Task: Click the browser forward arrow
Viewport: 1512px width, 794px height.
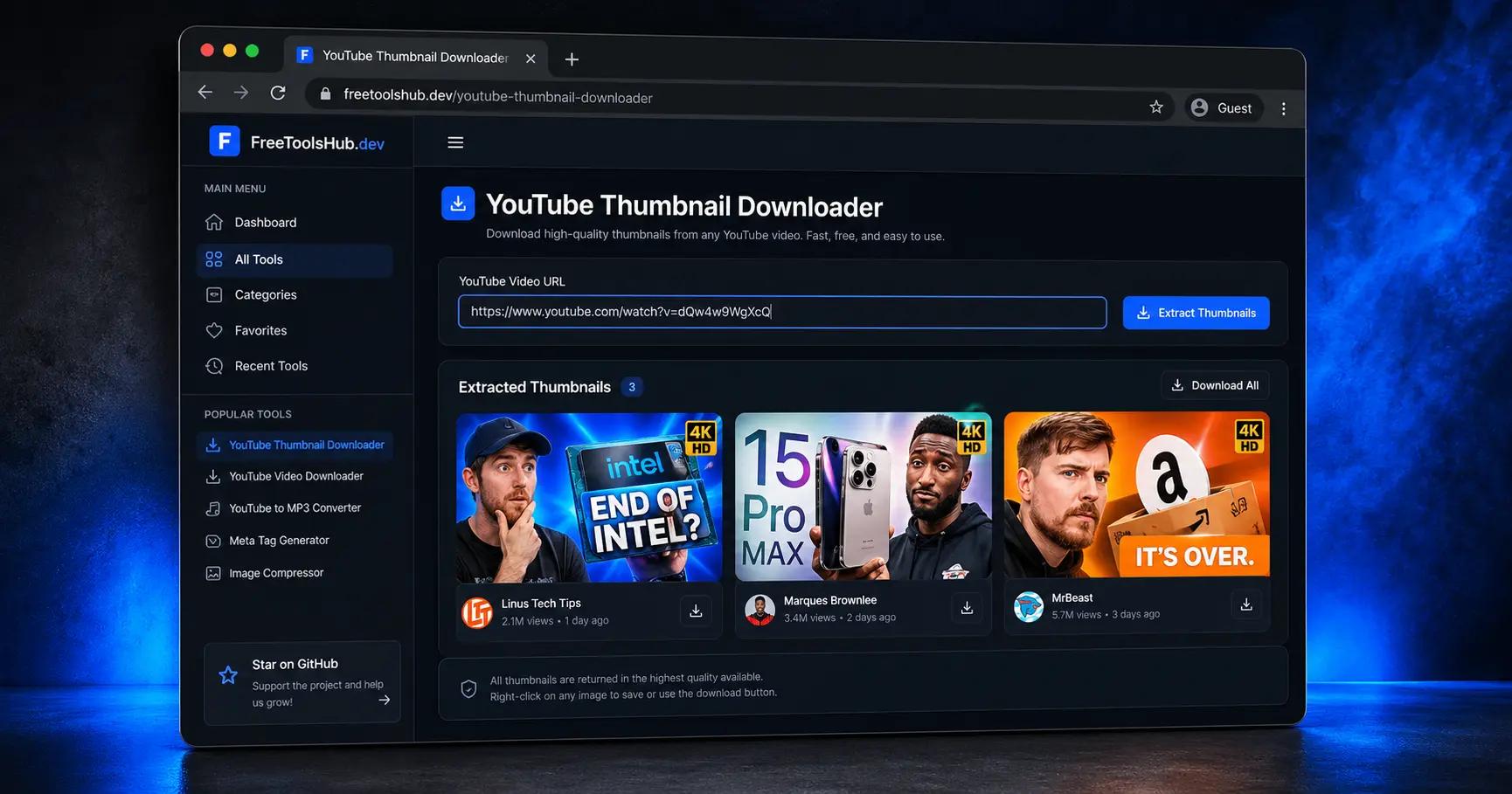Action: coord(241,93)
